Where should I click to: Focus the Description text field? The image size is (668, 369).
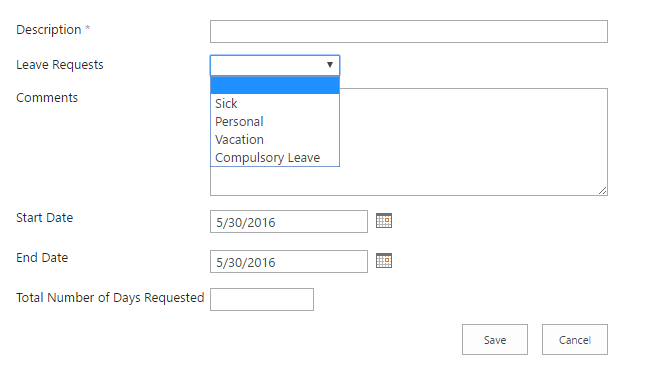pos(409,32)
